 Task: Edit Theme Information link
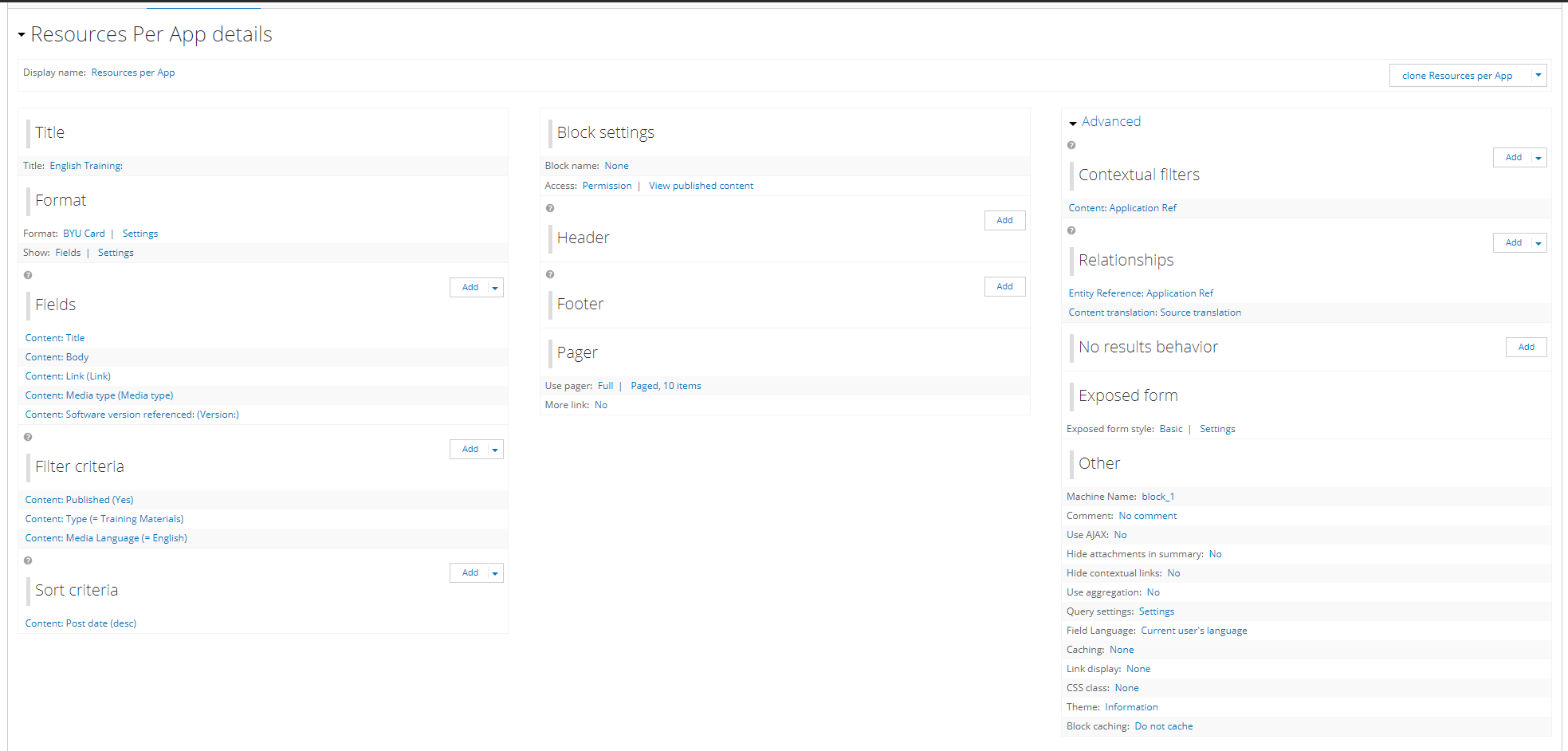tap(1131, 707)
